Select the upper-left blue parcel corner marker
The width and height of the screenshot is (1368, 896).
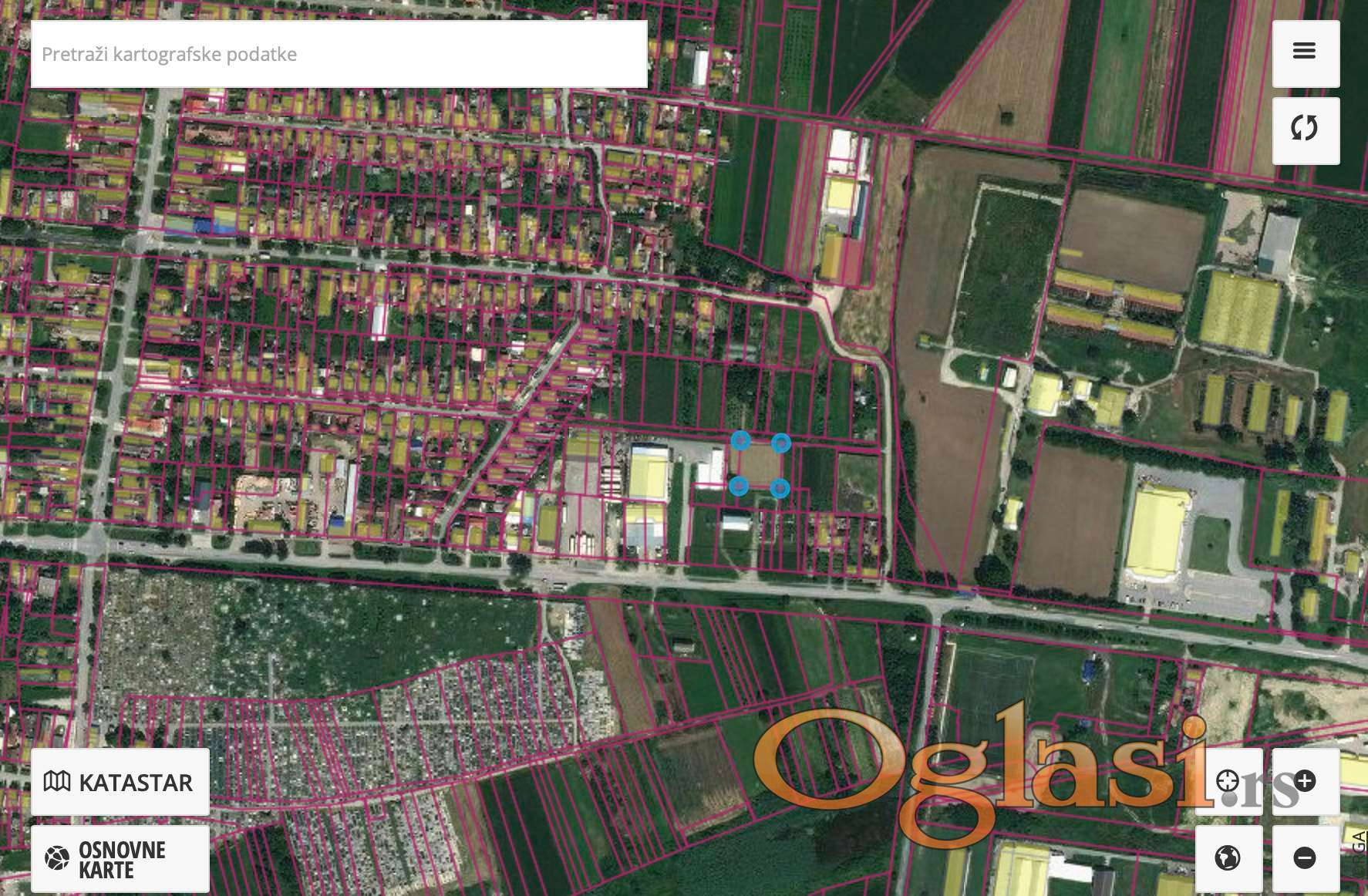(x=740, y=440)
